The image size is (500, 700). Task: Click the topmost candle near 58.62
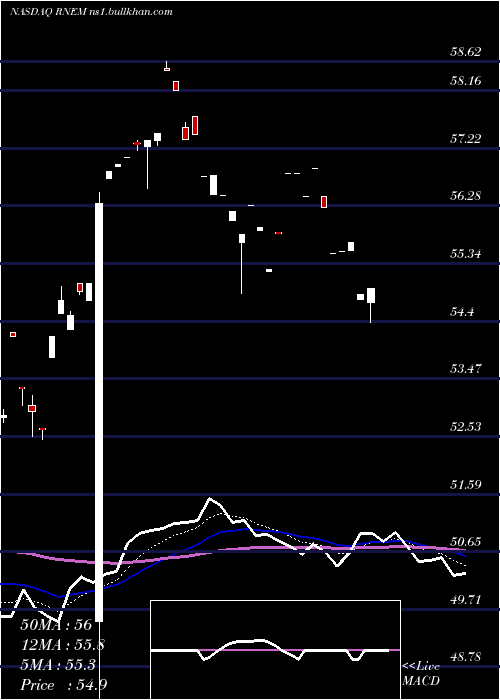click(167, 67)
